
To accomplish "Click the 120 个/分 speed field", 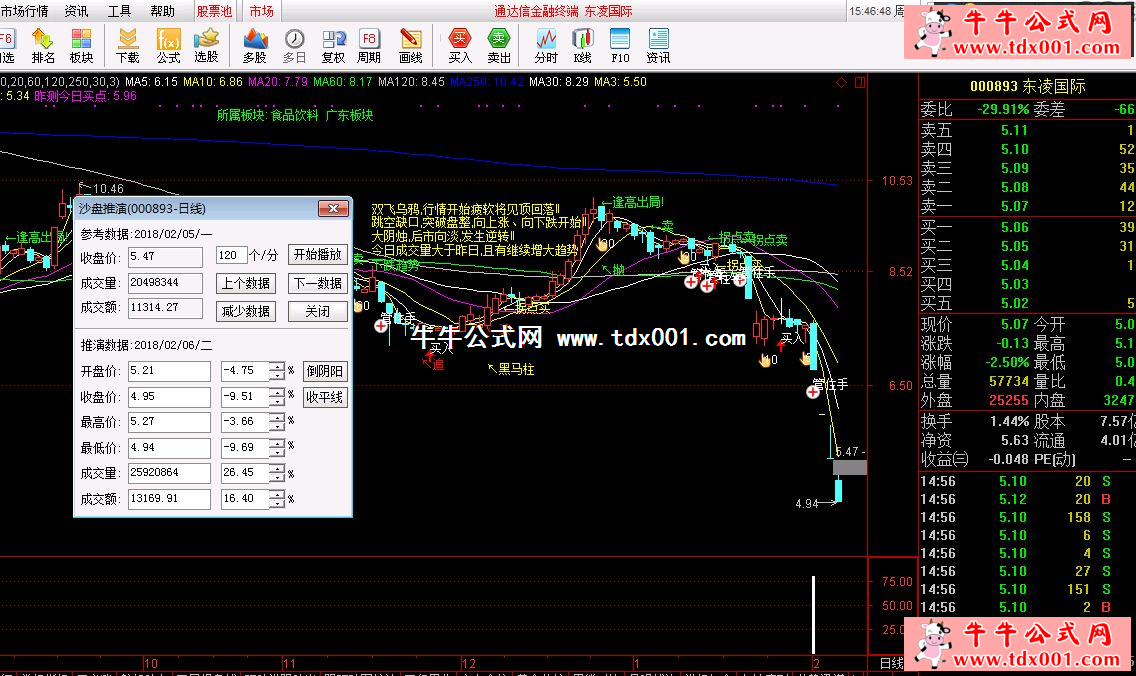I will (231, 255).
